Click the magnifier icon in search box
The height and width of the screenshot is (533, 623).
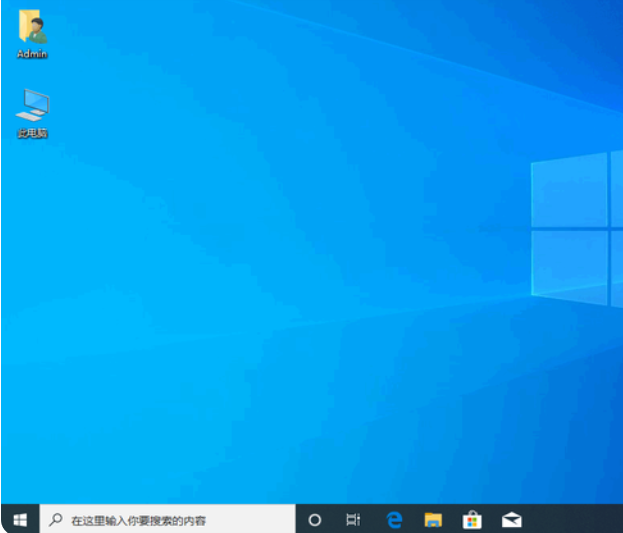[56, 519]
